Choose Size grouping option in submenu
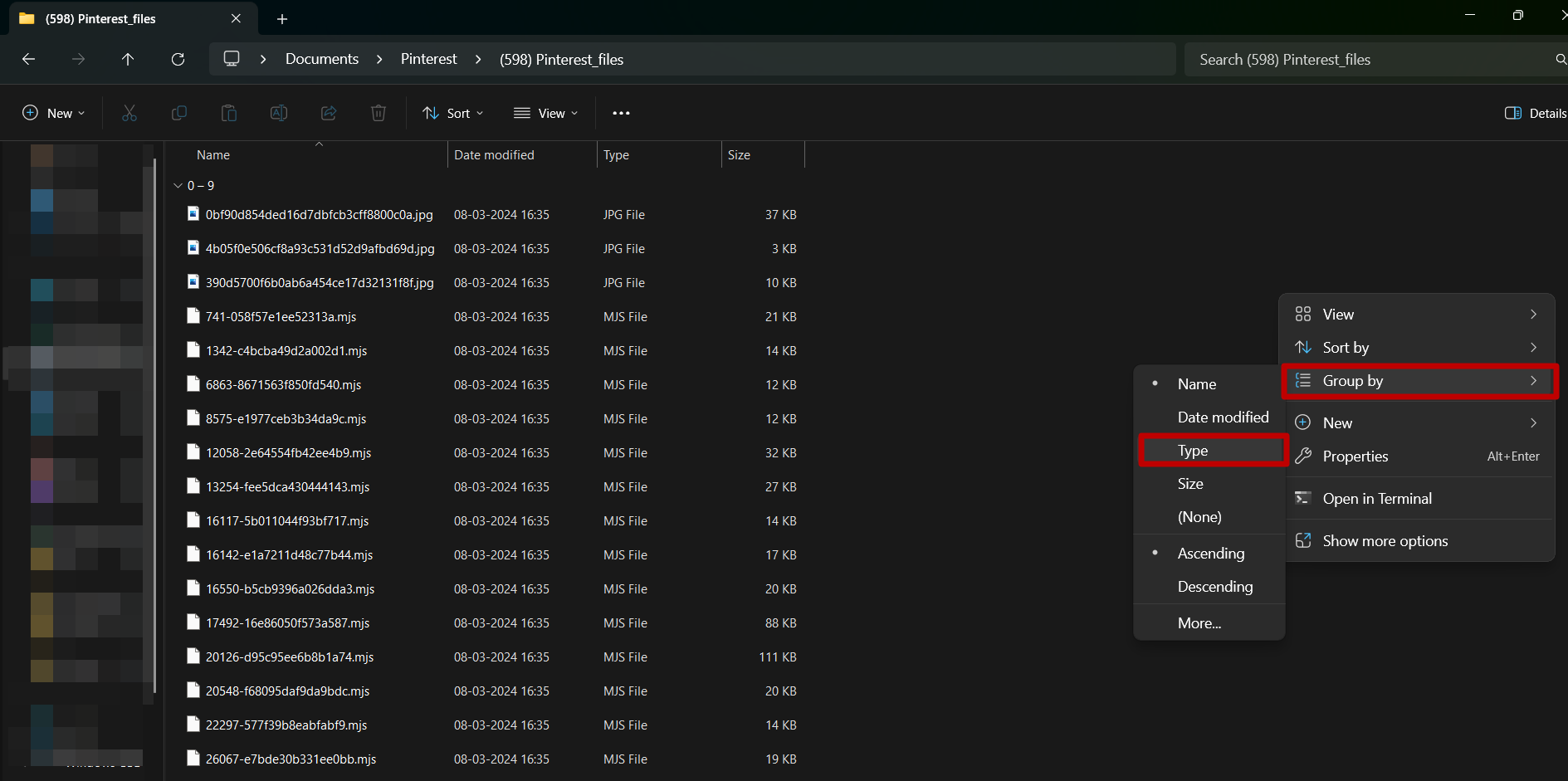 [1190, 484]
